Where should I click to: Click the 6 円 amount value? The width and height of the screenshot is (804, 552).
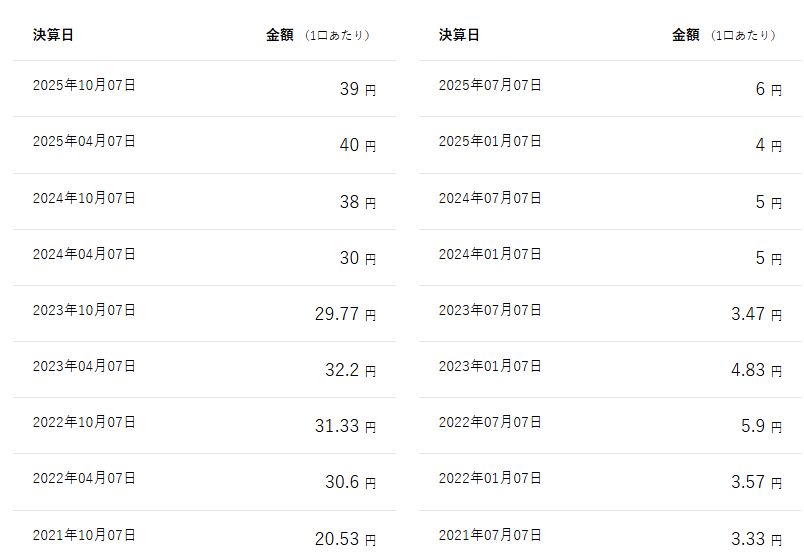tap(768, 89)
